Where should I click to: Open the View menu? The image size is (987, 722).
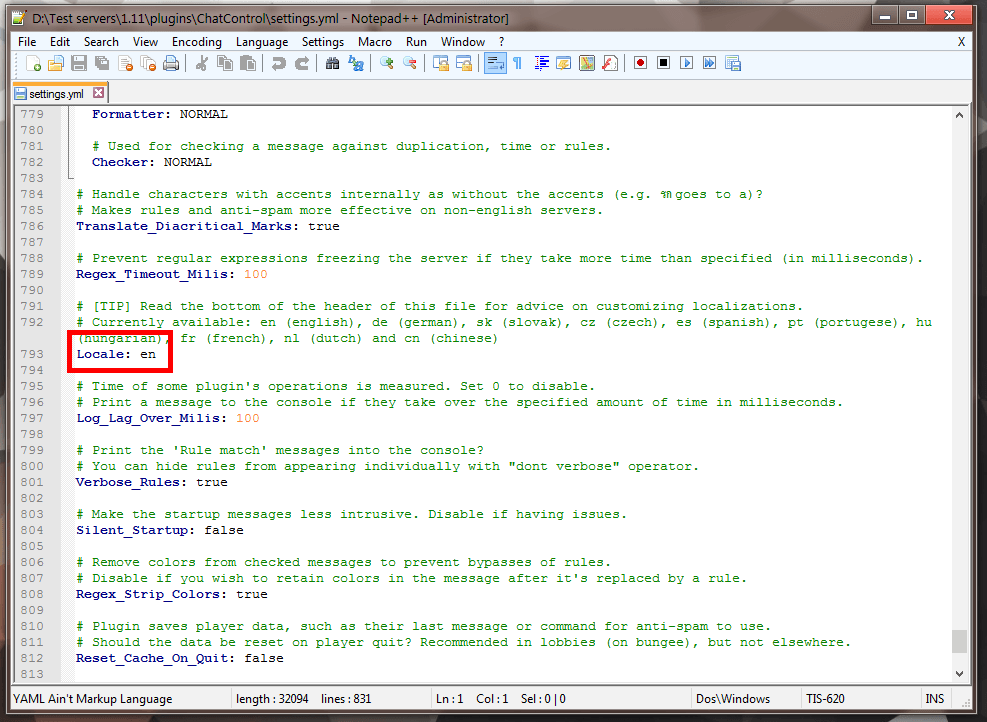tap(145, 42)
